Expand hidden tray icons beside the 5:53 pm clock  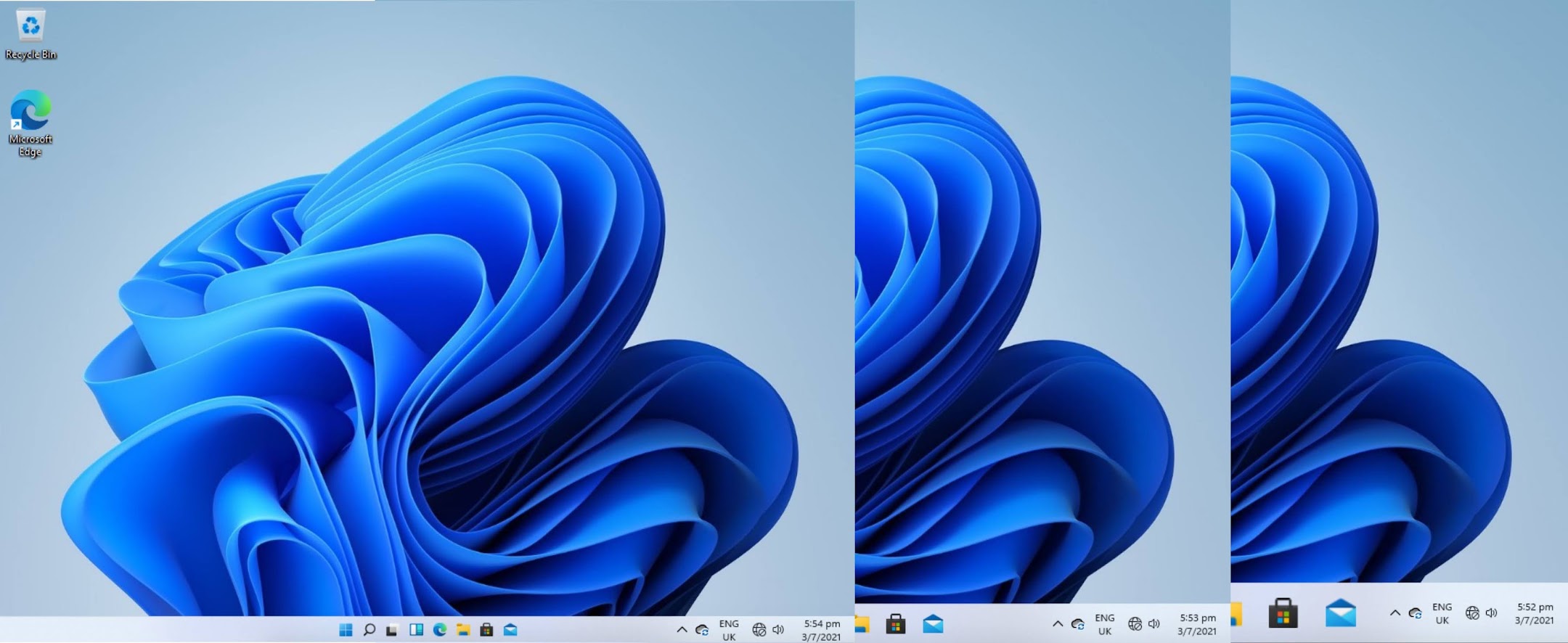click(x=1058, y=623)
